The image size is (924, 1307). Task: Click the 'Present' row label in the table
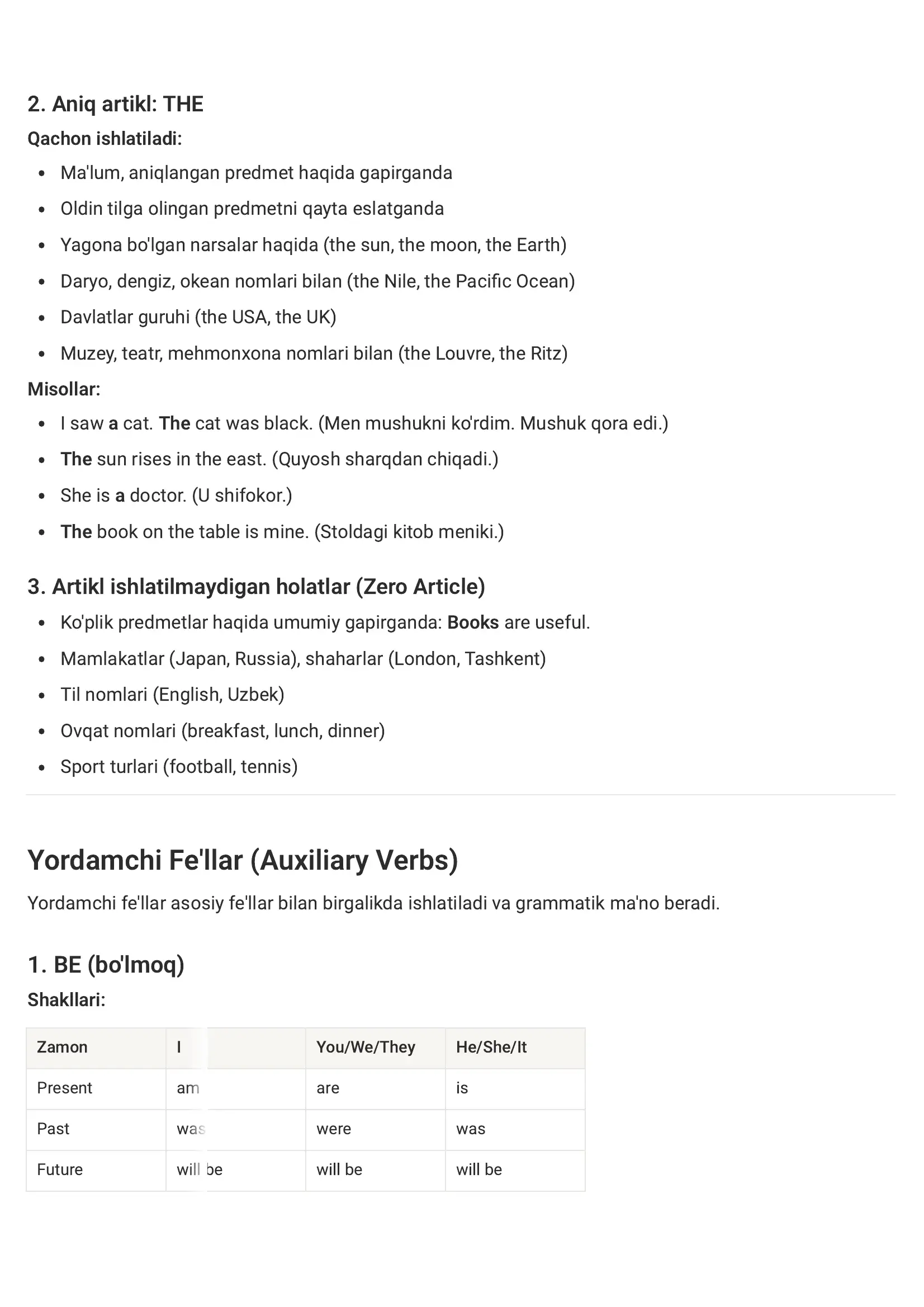tap(96, 1088)
